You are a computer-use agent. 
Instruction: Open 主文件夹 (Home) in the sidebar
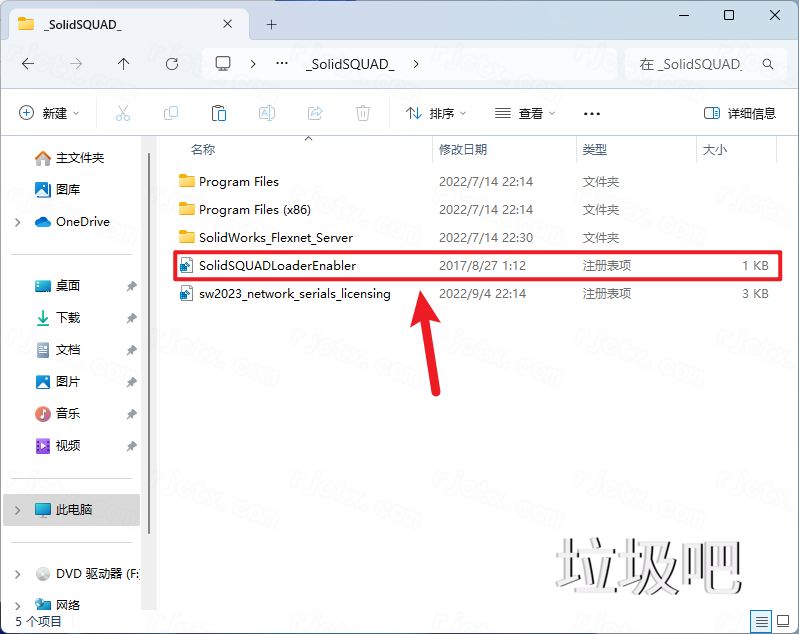(69, 158)
